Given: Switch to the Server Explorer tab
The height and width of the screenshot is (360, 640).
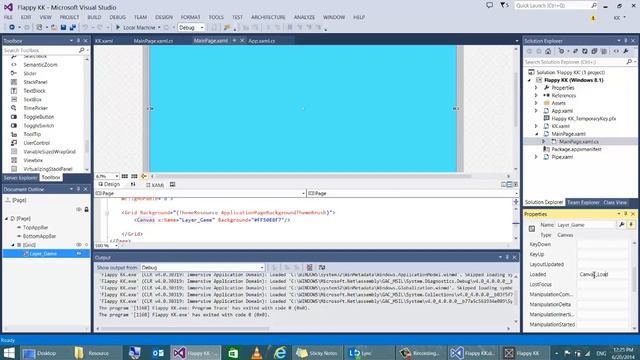Looking at the screenshot, I should tap(20, 178).
